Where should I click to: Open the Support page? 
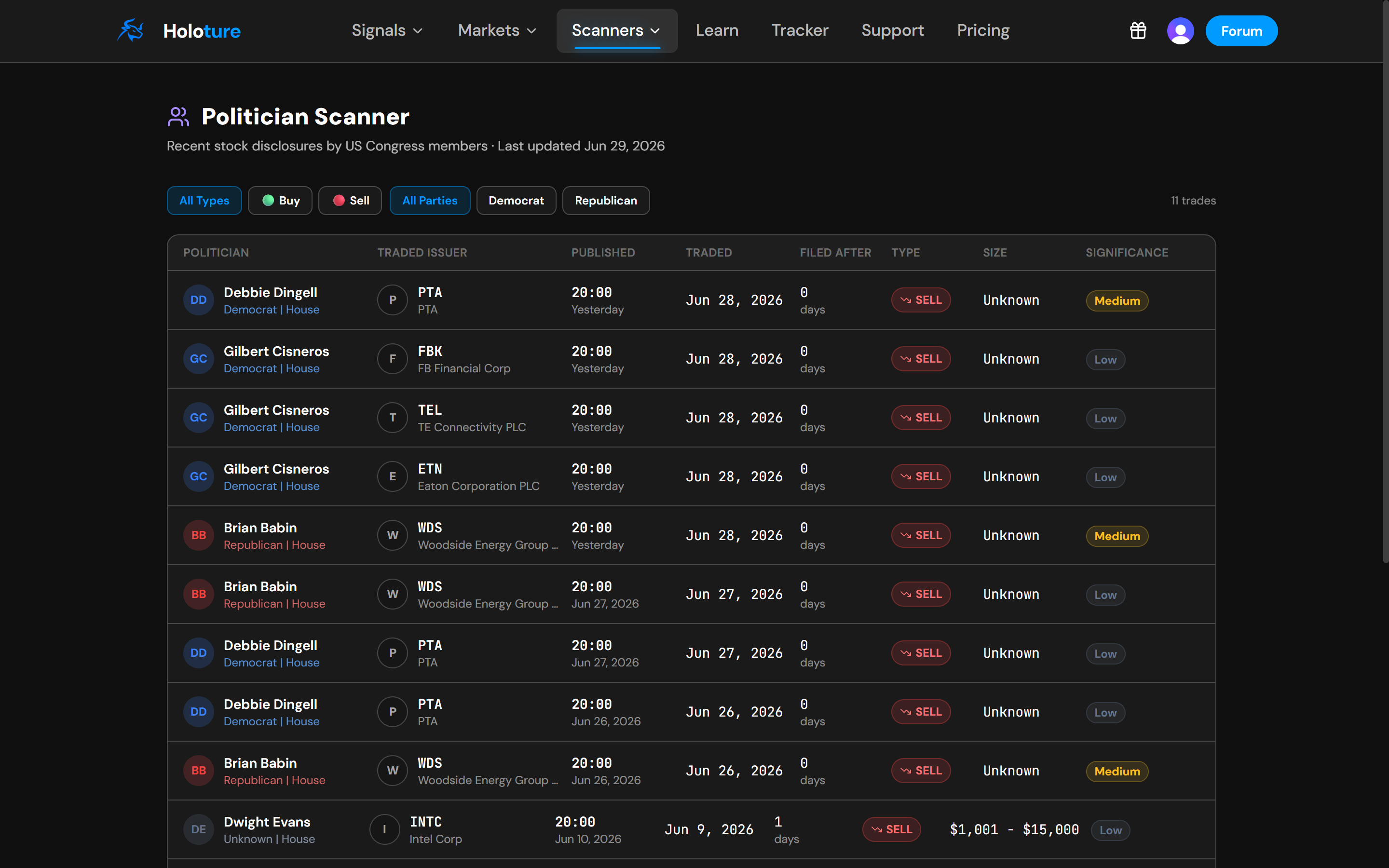[892, 30]
